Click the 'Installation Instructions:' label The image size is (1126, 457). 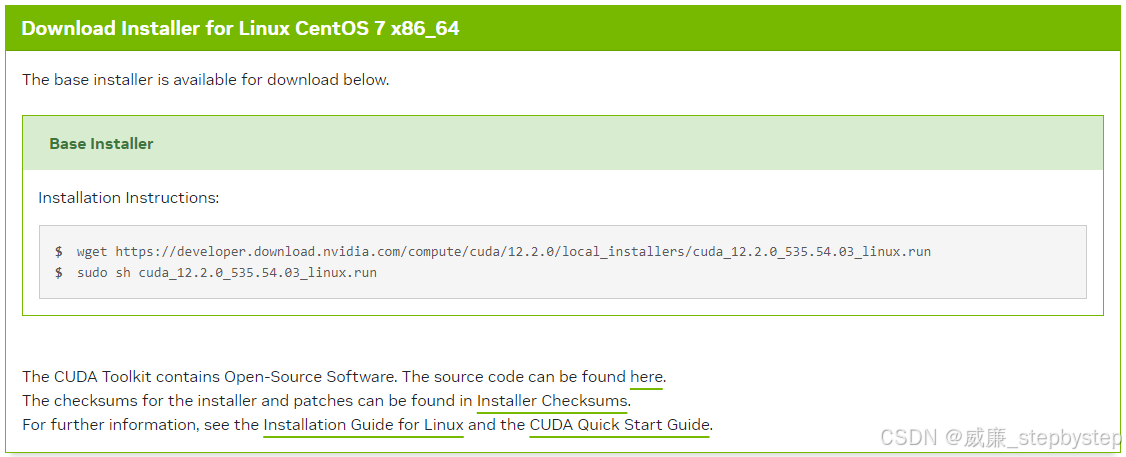point(129,198)
